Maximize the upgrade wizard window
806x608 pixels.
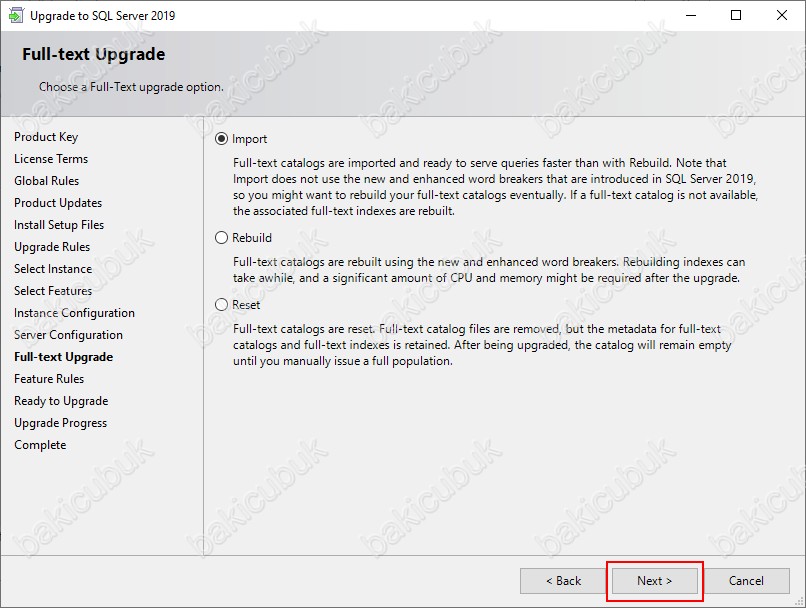click(736, 15)
